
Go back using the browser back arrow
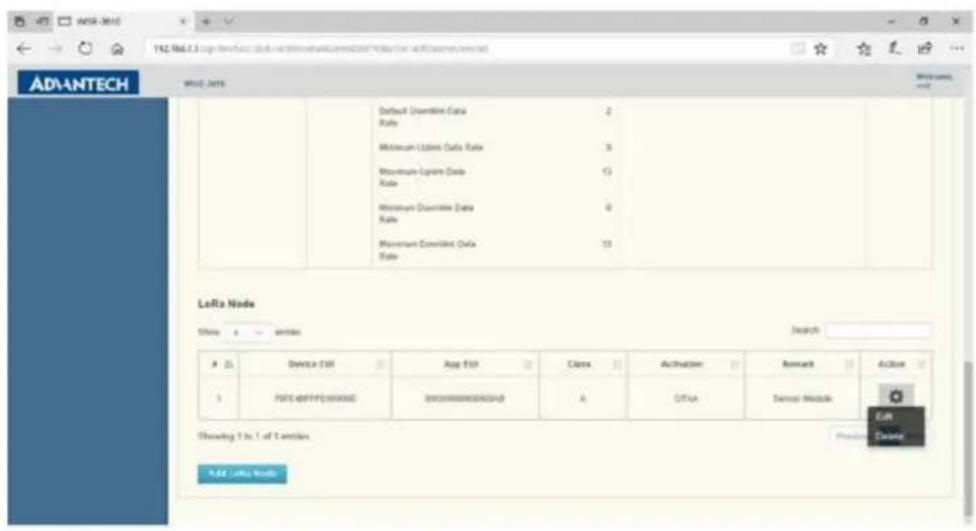point(24,49)
